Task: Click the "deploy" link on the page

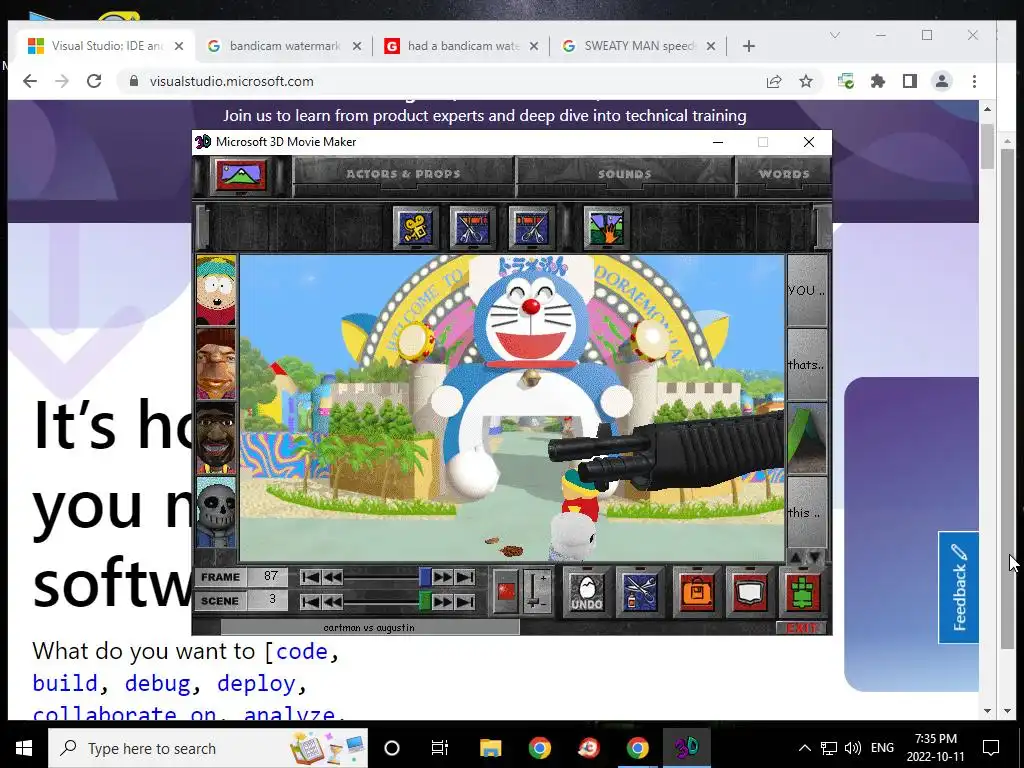Action: [256, 682]
